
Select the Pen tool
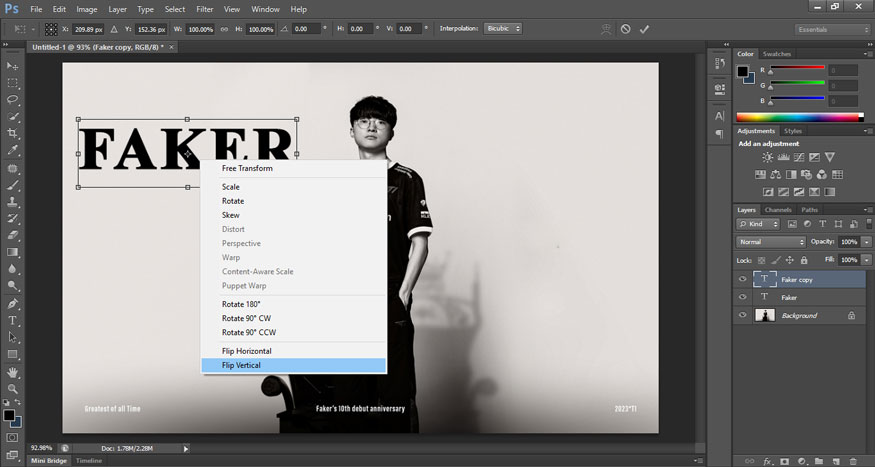pos(12,304)
